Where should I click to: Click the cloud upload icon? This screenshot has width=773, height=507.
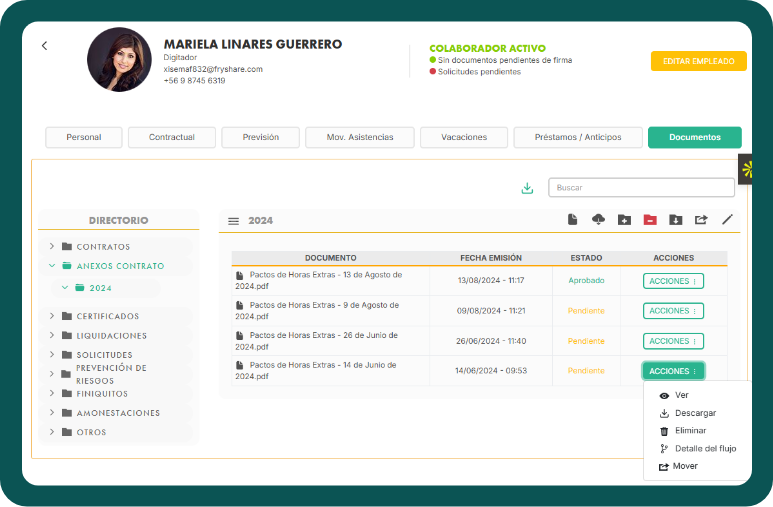599,220
